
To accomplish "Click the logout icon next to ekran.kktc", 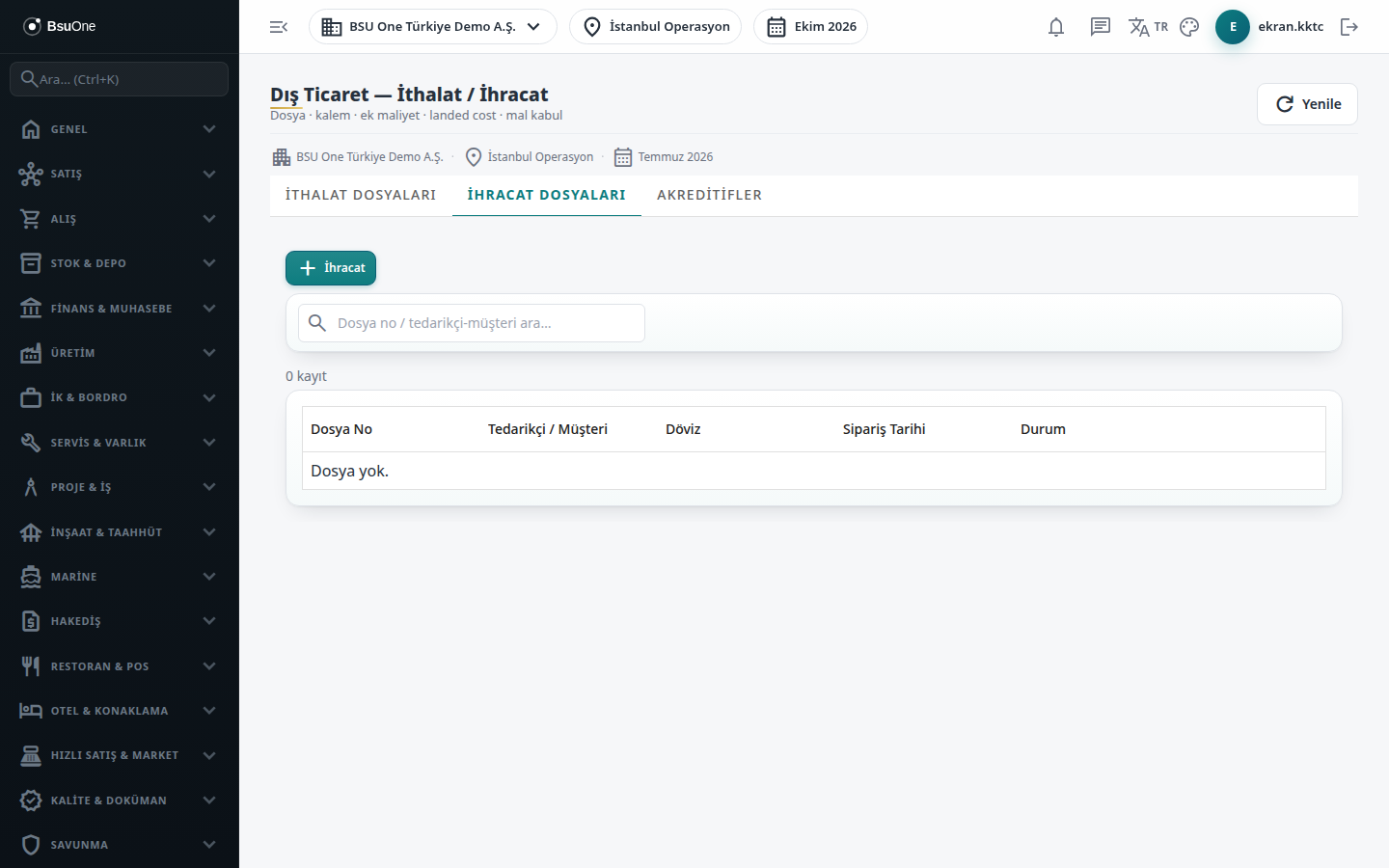I will coord(1349,27).
